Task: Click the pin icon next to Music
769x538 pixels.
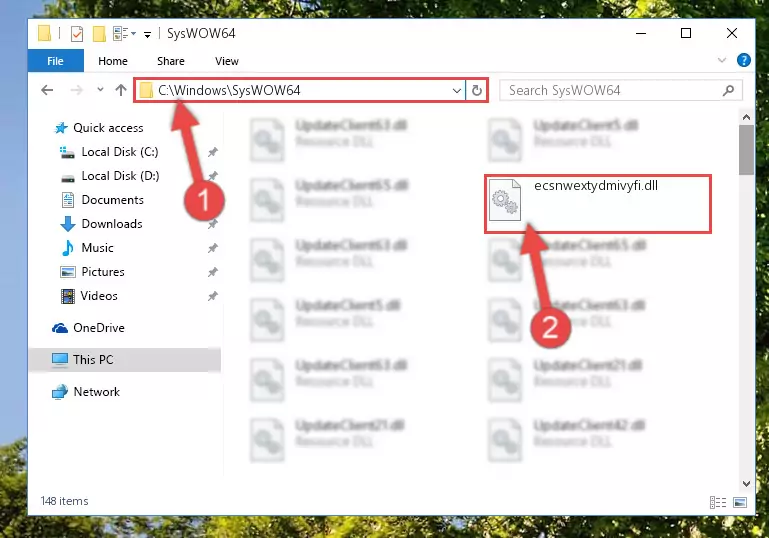Action: [213, 248]
